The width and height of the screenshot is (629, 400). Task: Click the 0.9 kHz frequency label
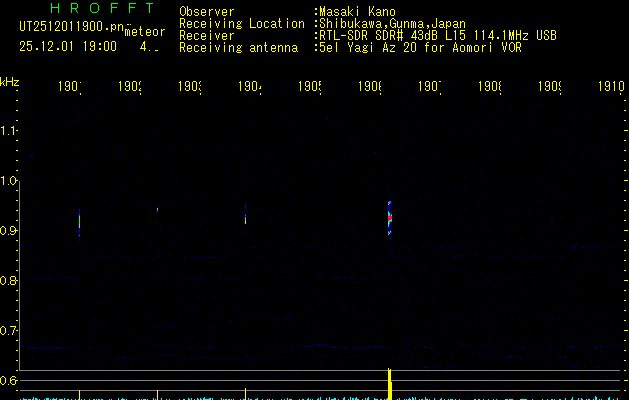[8, 231]
